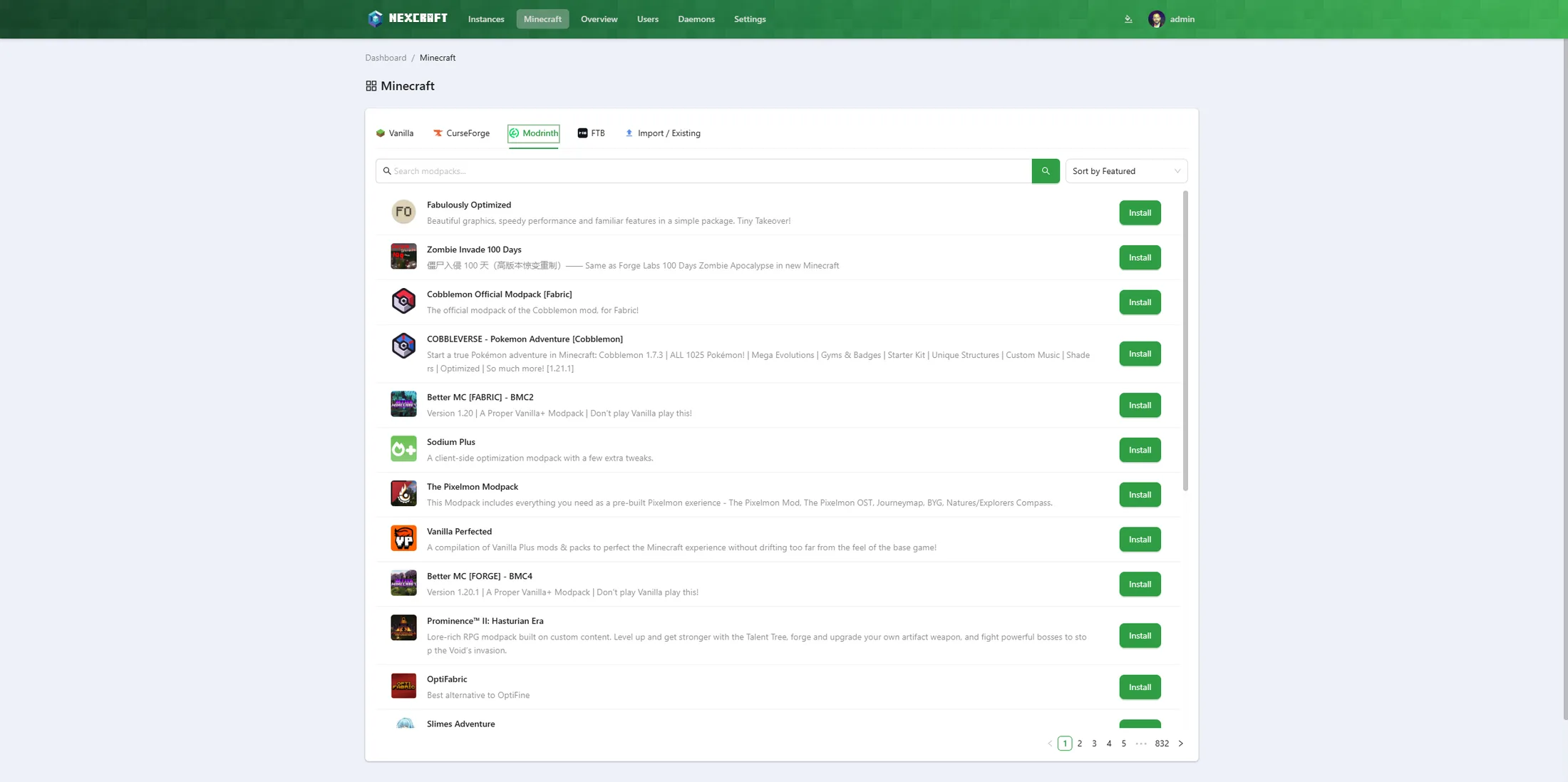Click the Better MC FORGE BMC4 icon
Image resolution: width=1568 pixels, height=782 pixels.
[x=403, y=583]
